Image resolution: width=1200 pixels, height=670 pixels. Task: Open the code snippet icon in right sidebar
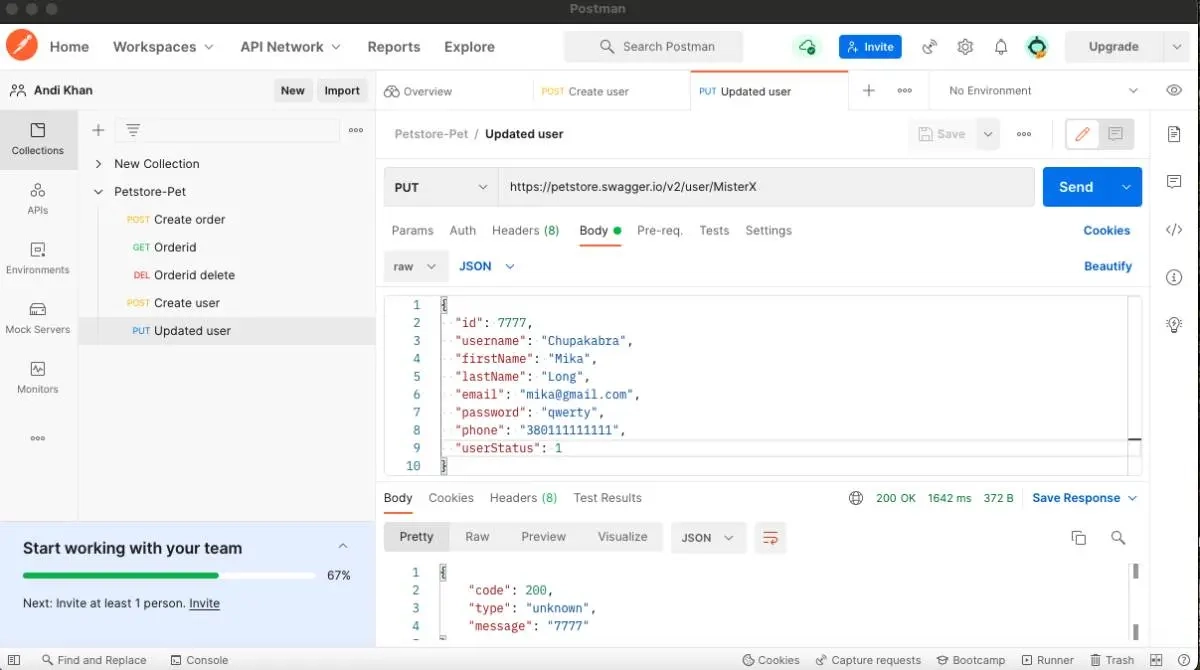click(1174, 230)
